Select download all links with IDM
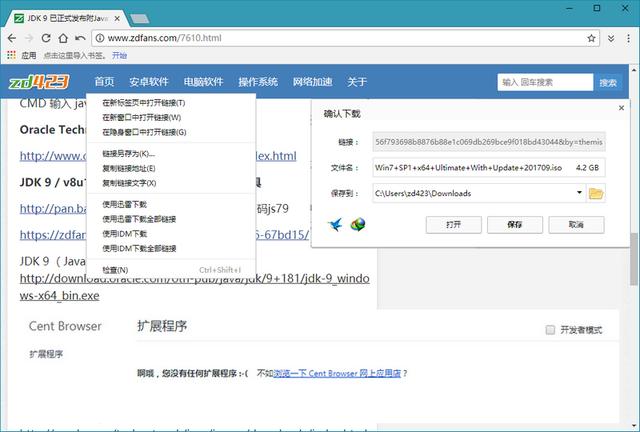This screenshot has height=432, width=640. tap(171, 249)
